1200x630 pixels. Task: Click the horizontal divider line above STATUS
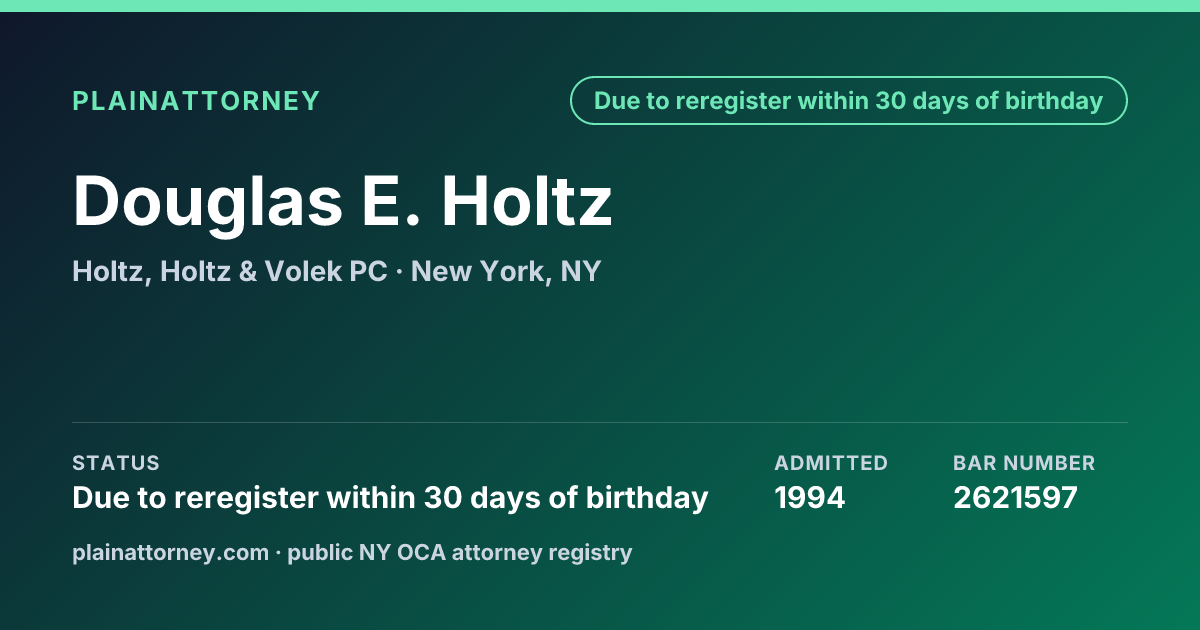(x=600, y=422)
